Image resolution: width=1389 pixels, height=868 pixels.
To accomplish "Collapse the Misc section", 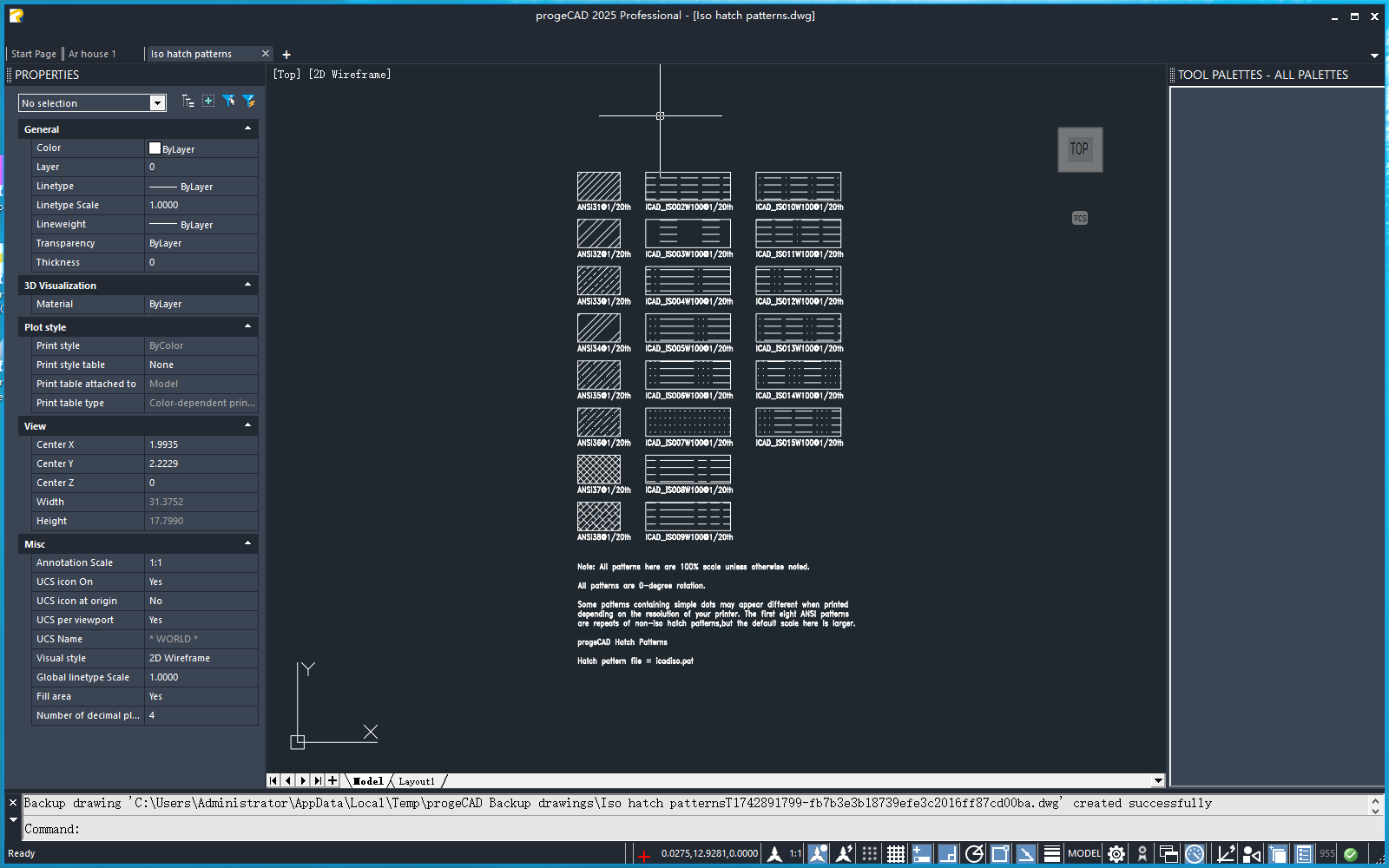I will (x=248, y=543).
